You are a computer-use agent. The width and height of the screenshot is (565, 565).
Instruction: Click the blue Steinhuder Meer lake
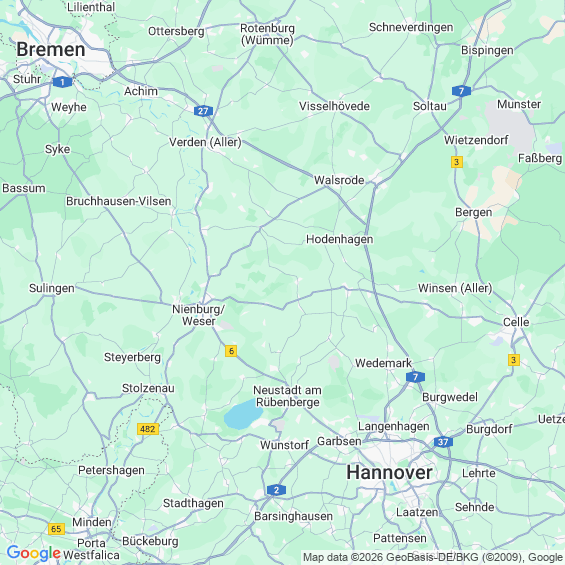click(243, 414)
